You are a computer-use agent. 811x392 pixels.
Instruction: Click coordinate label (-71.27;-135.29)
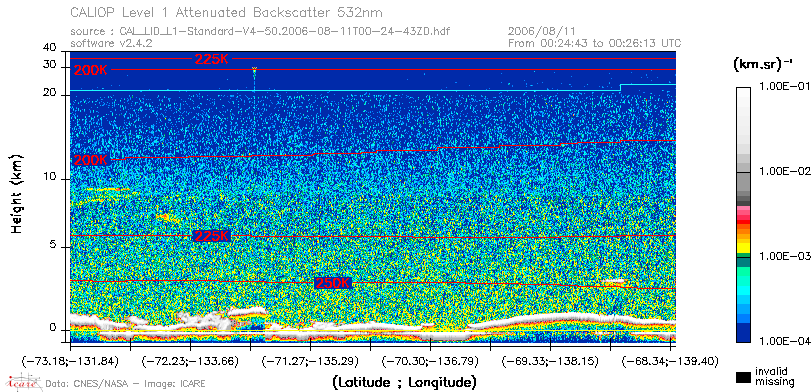tap(309, 361)
